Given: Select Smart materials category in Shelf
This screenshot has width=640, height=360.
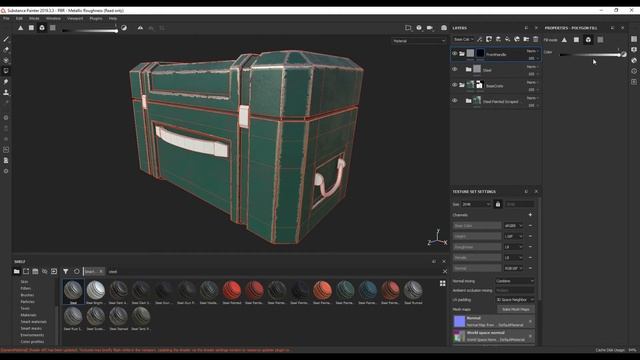Looking at the screenshot, I should [33, 322].
